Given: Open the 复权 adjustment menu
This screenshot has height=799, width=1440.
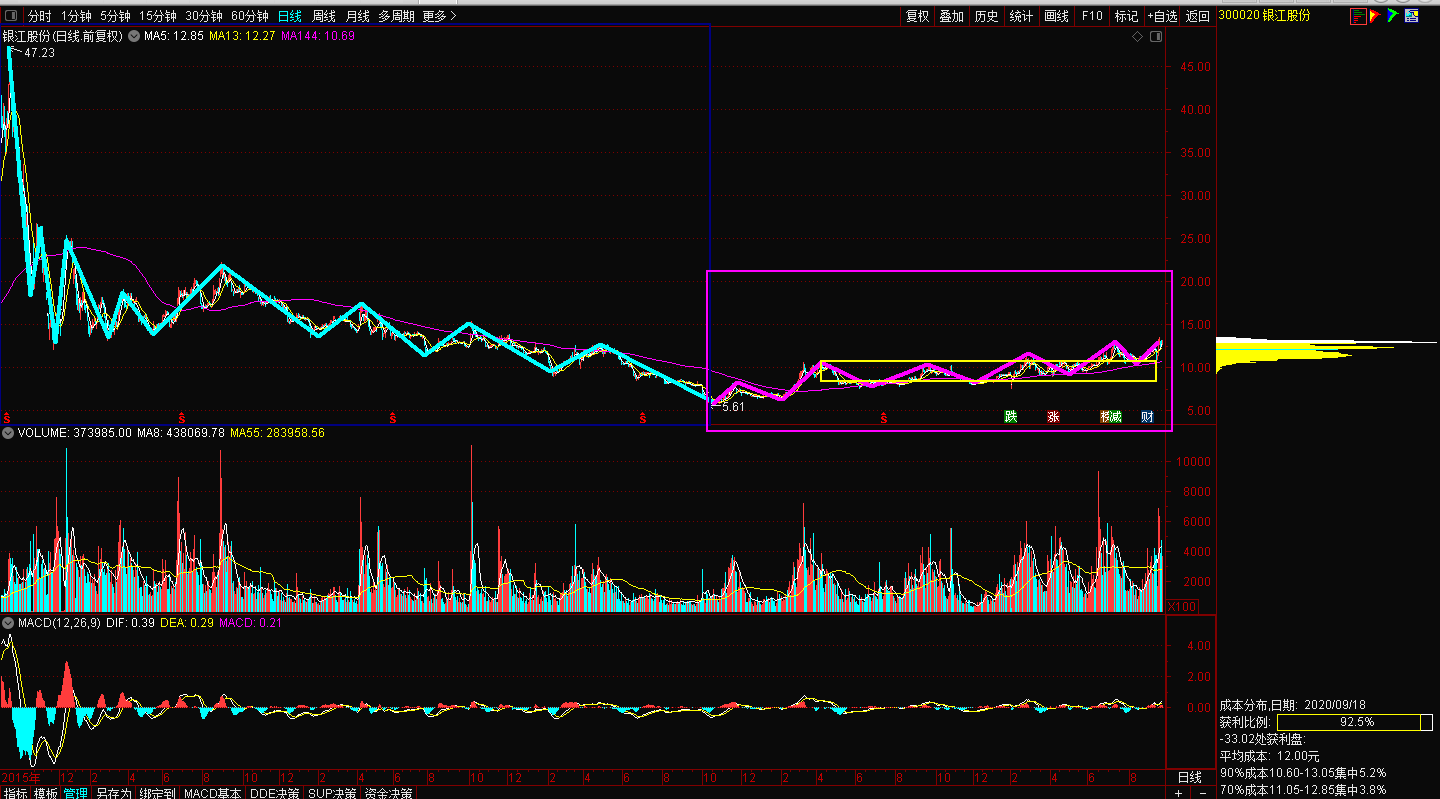Looking at the screenshot, I should pos(918,16).
